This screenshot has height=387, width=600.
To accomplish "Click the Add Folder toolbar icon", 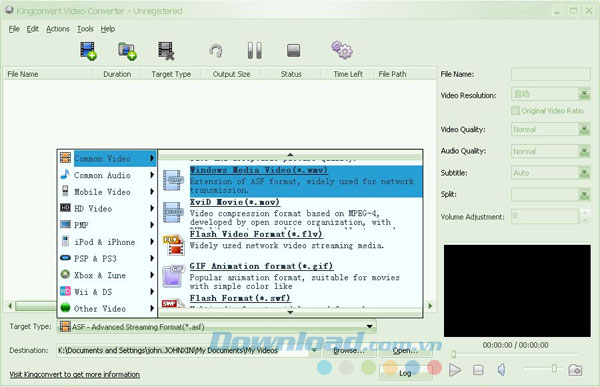I will coord(127,51).
